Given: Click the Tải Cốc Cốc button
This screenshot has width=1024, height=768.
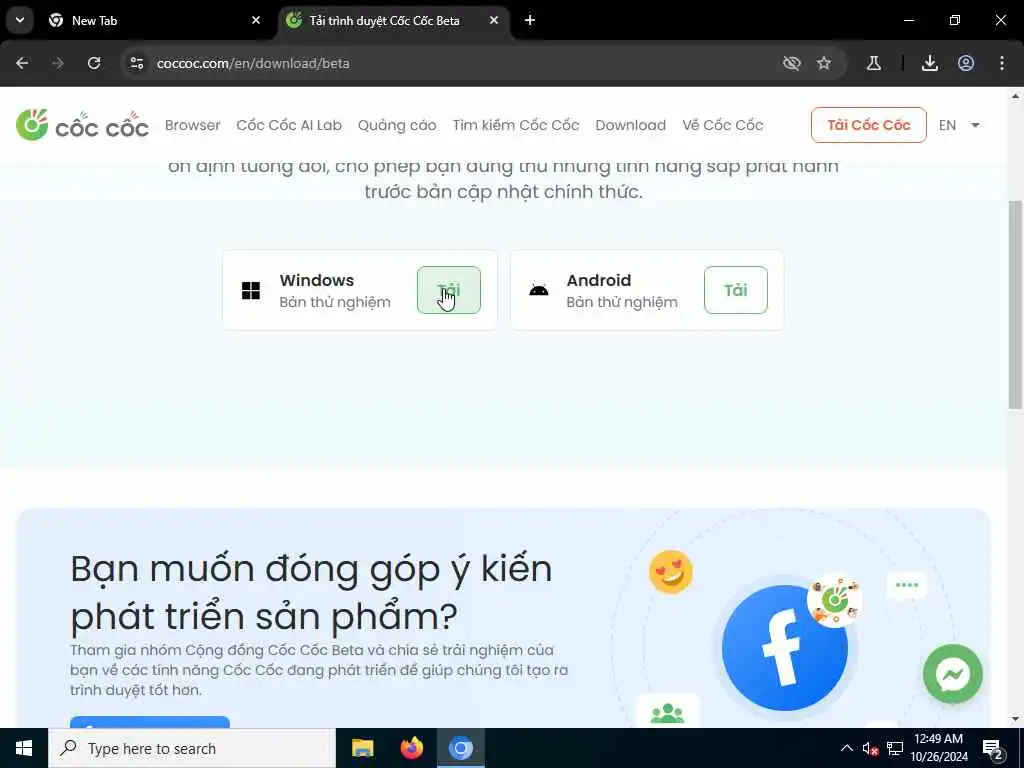Looking at the screenshot, I should point(869,125).
